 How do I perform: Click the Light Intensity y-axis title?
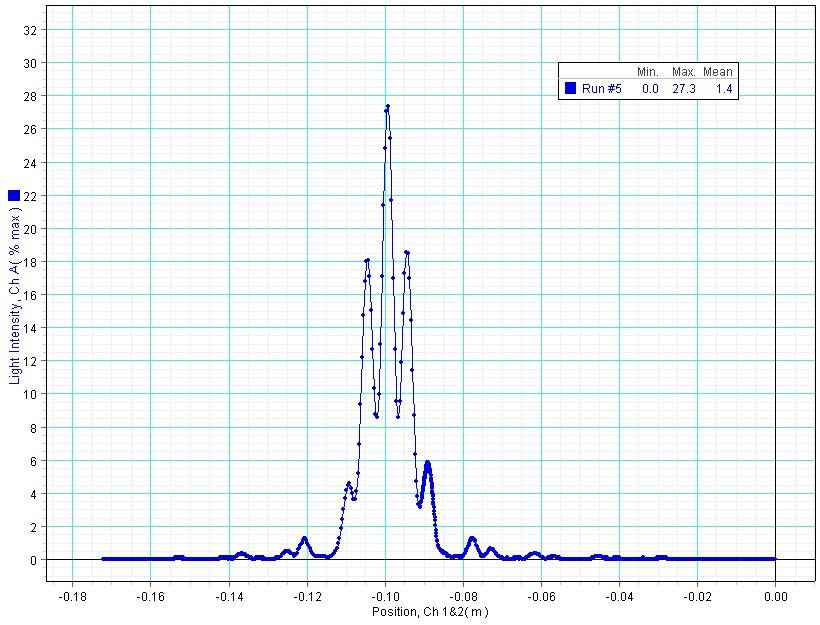point(15,296)
